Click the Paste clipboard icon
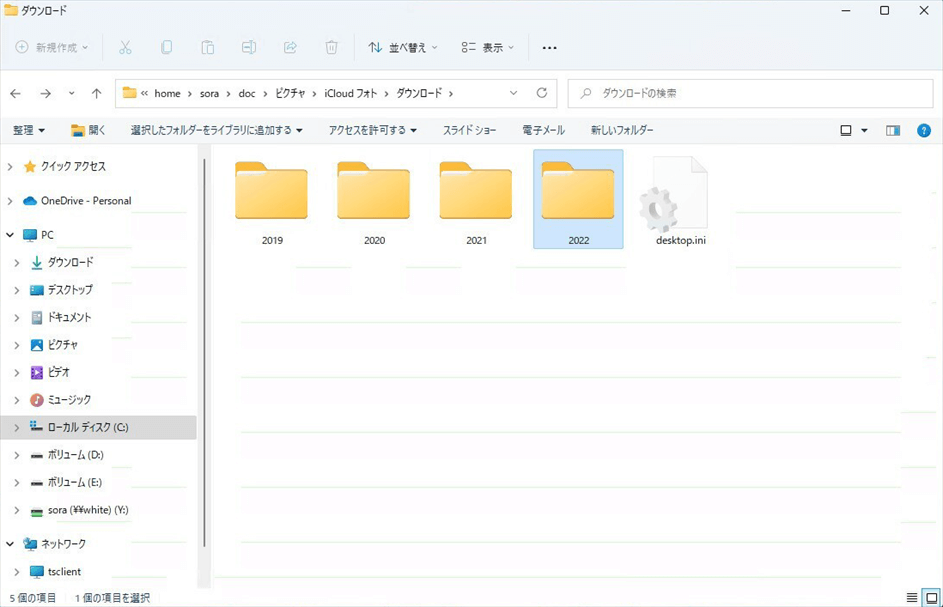 [207, 47]
